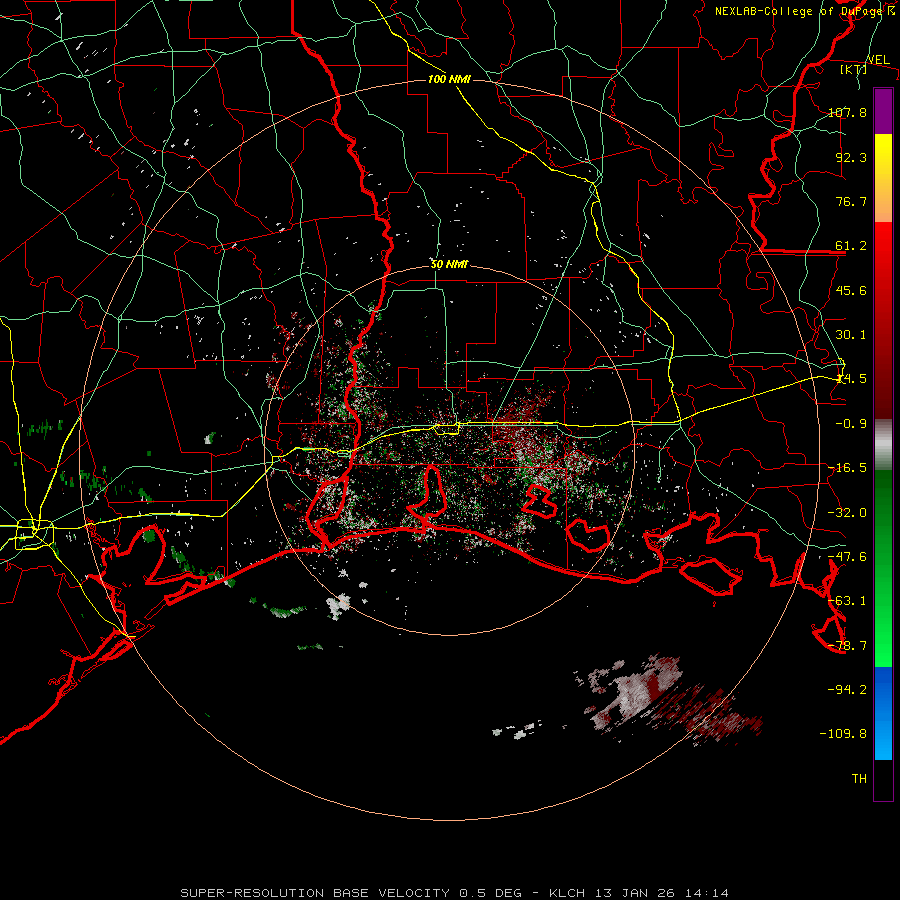Click the 14.5 legend value
Viewport: 900px width, 900px height.
(851, 379)
